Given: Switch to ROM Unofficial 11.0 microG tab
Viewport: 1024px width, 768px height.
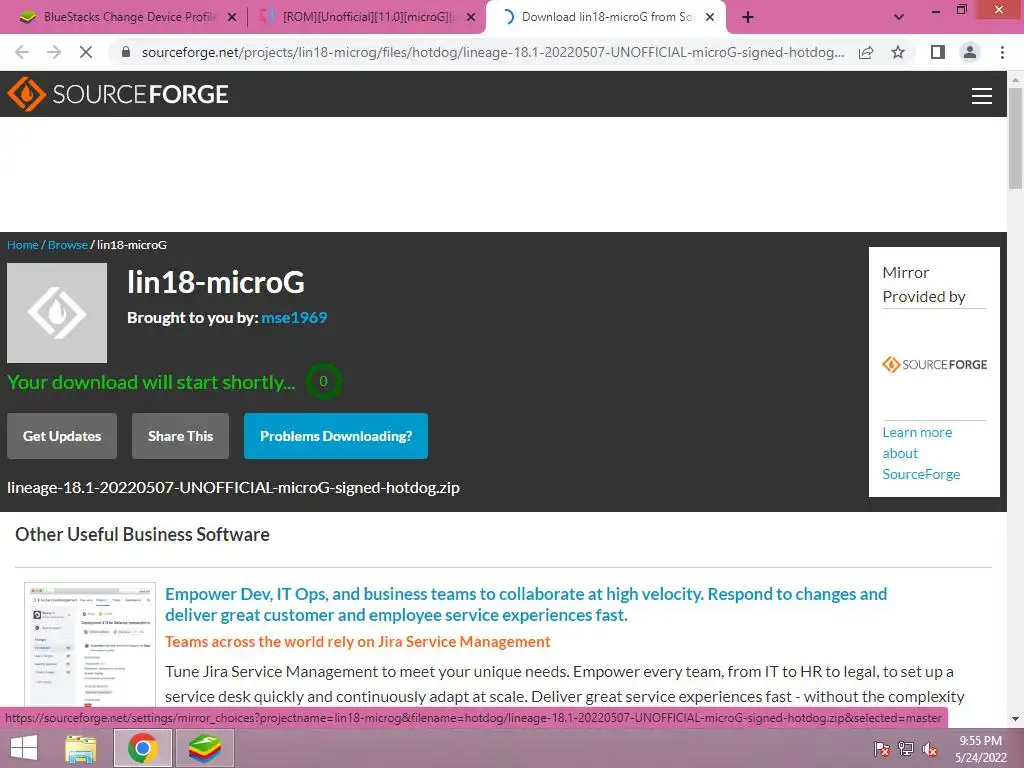Looking at the screenshot, I should (x=366, y=17).
